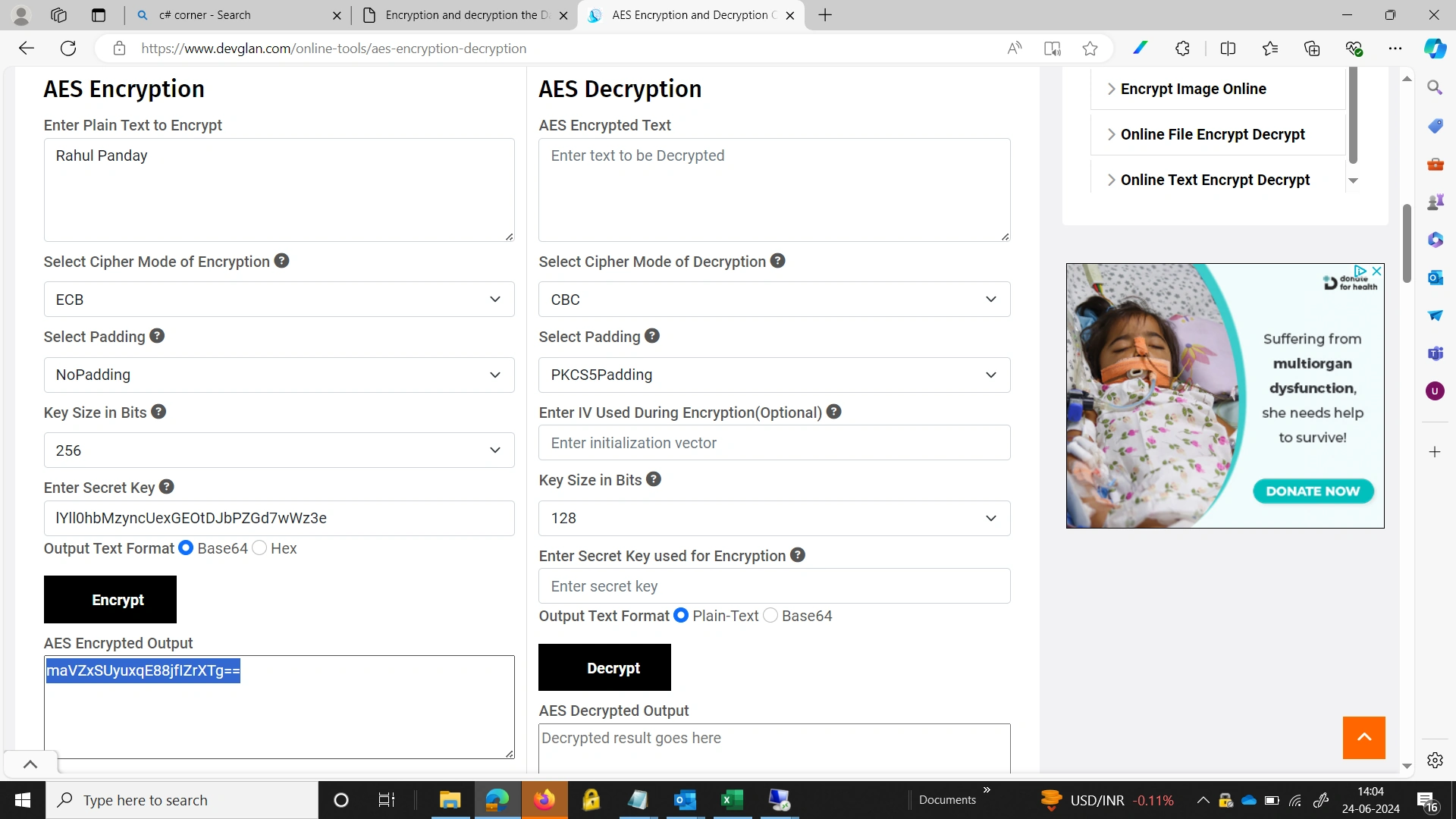Open the 256 key size dropdown

click(x=279, y=450)
